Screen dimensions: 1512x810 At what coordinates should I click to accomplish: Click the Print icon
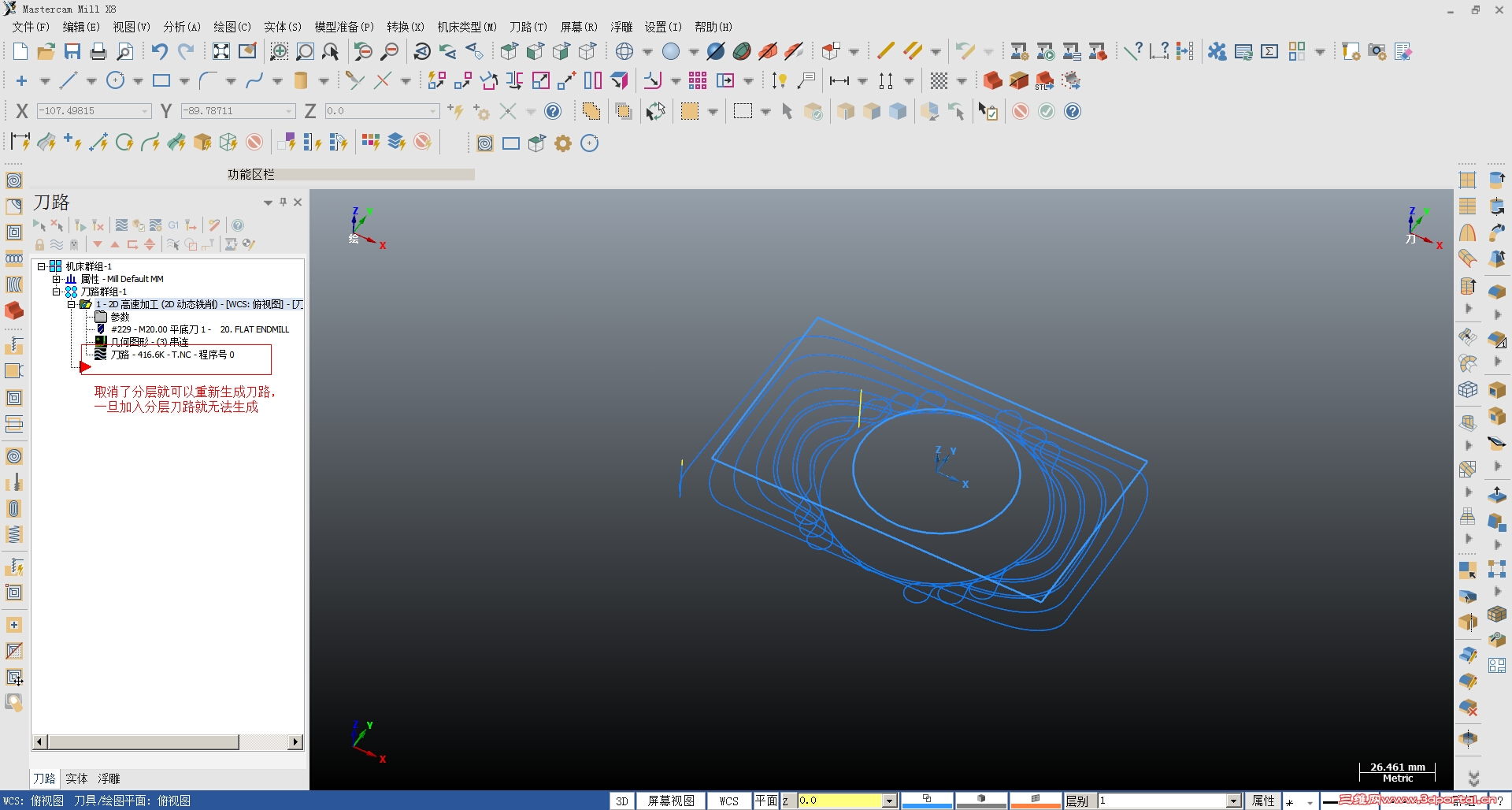pyautogui.click(x=98, y=52)
